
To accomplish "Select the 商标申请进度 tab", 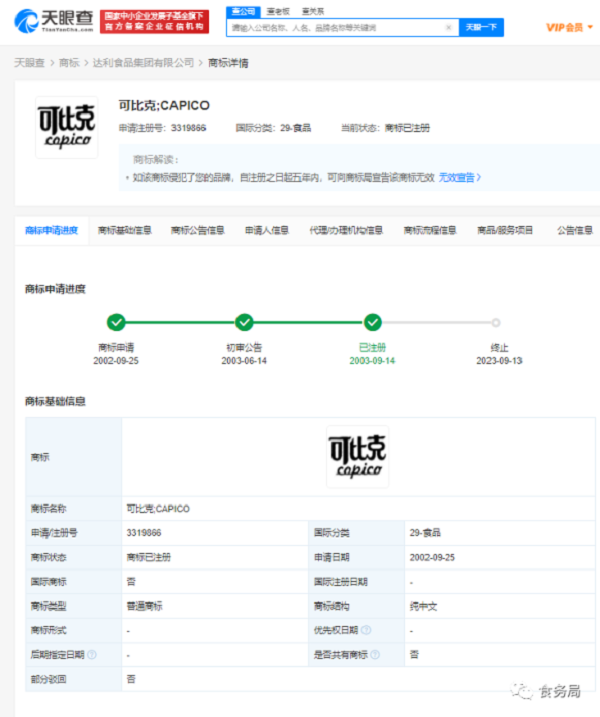I will click(x=51, y=230).
